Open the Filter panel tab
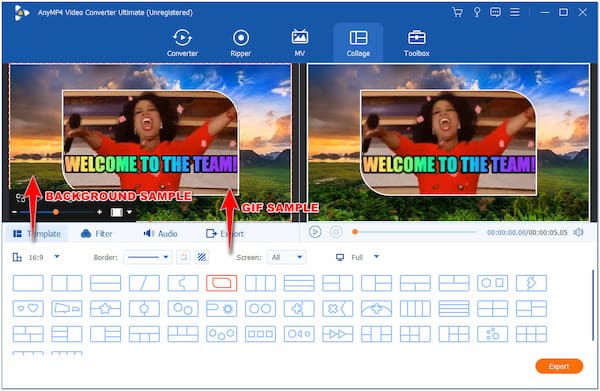 point(96,234)
